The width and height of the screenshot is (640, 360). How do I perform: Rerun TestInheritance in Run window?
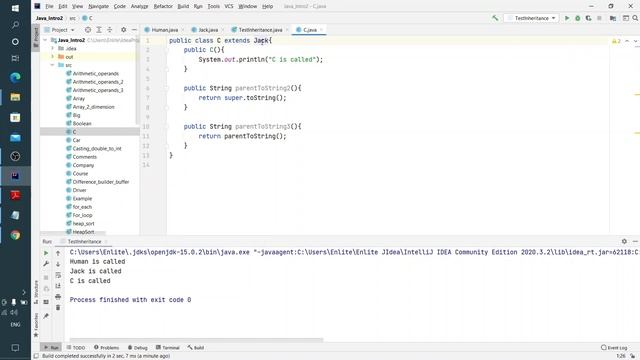coord(46,253)
